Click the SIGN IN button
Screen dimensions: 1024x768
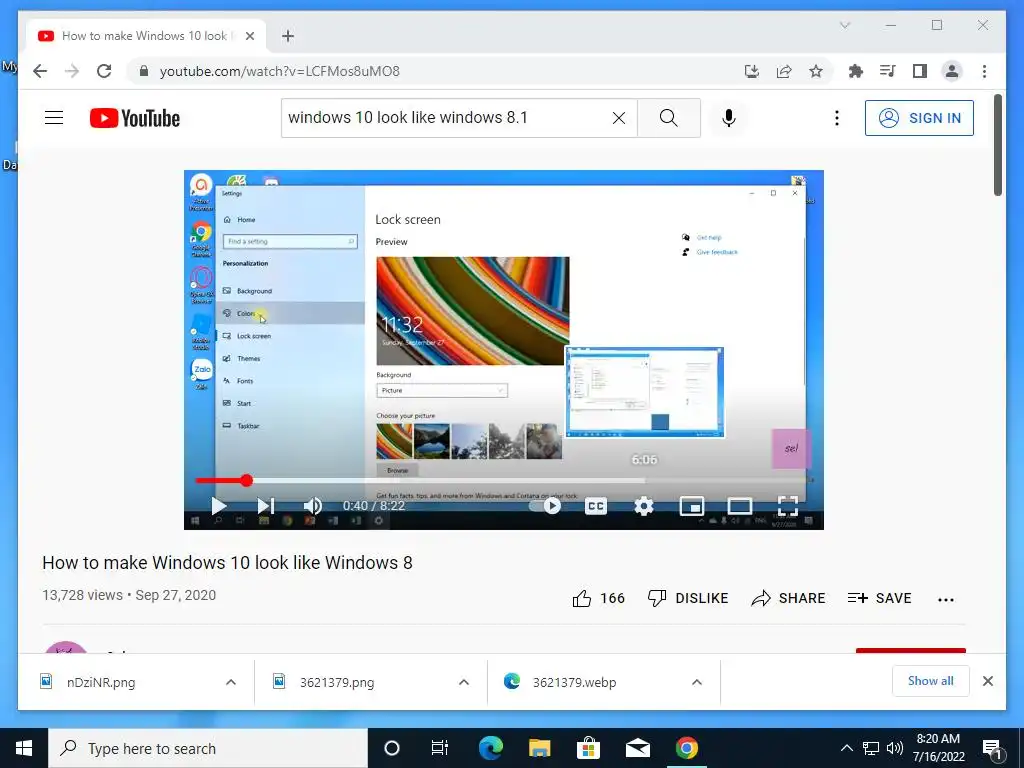point(919,118)
